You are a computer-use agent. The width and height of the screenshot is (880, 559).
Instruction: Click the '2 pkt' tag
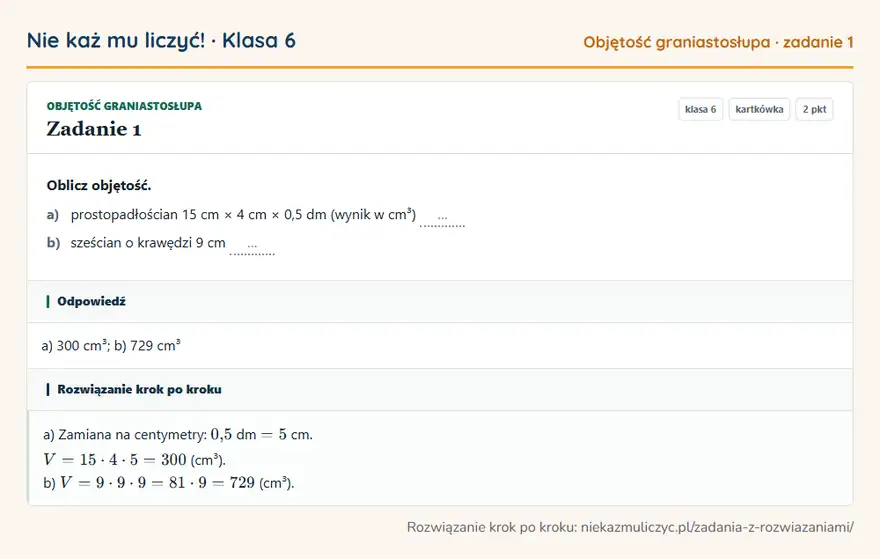coord(814,109)
